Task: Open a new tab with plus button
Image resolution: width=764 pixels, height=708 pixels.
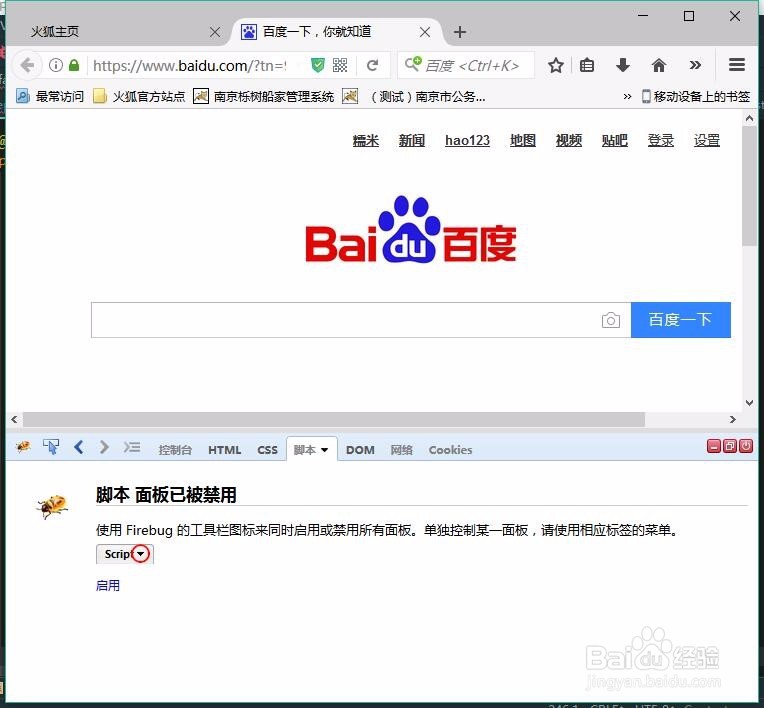Action: tap(459, 32)
